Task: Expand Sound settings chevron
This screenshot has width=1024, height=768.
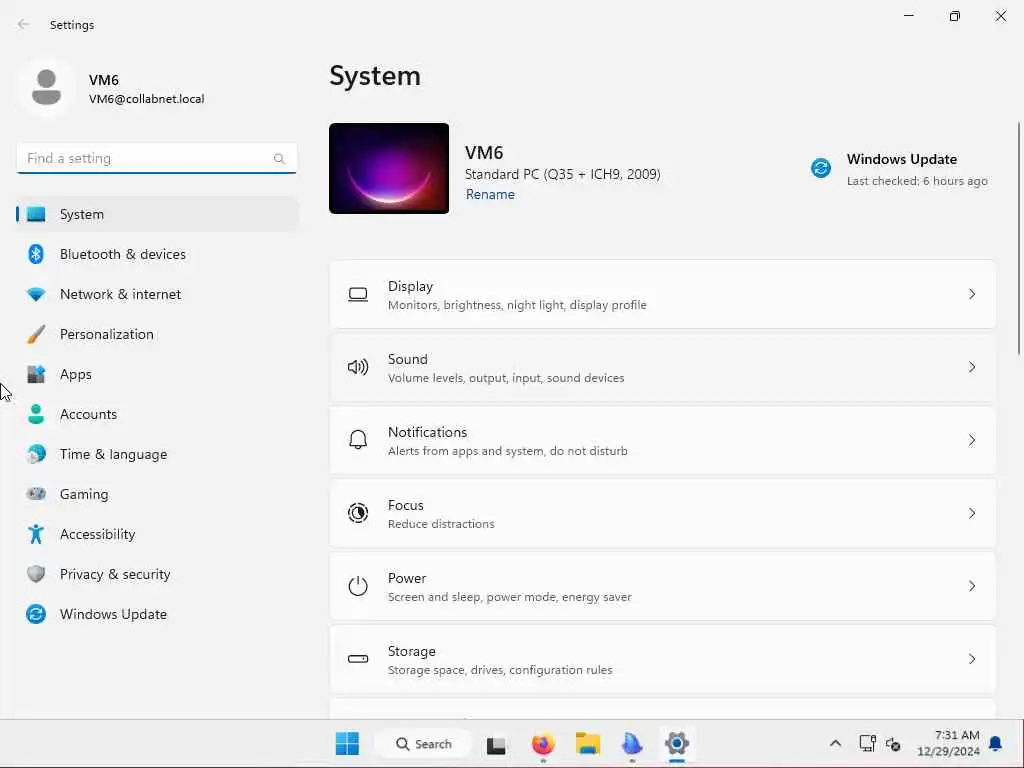Action: (972, 367)
